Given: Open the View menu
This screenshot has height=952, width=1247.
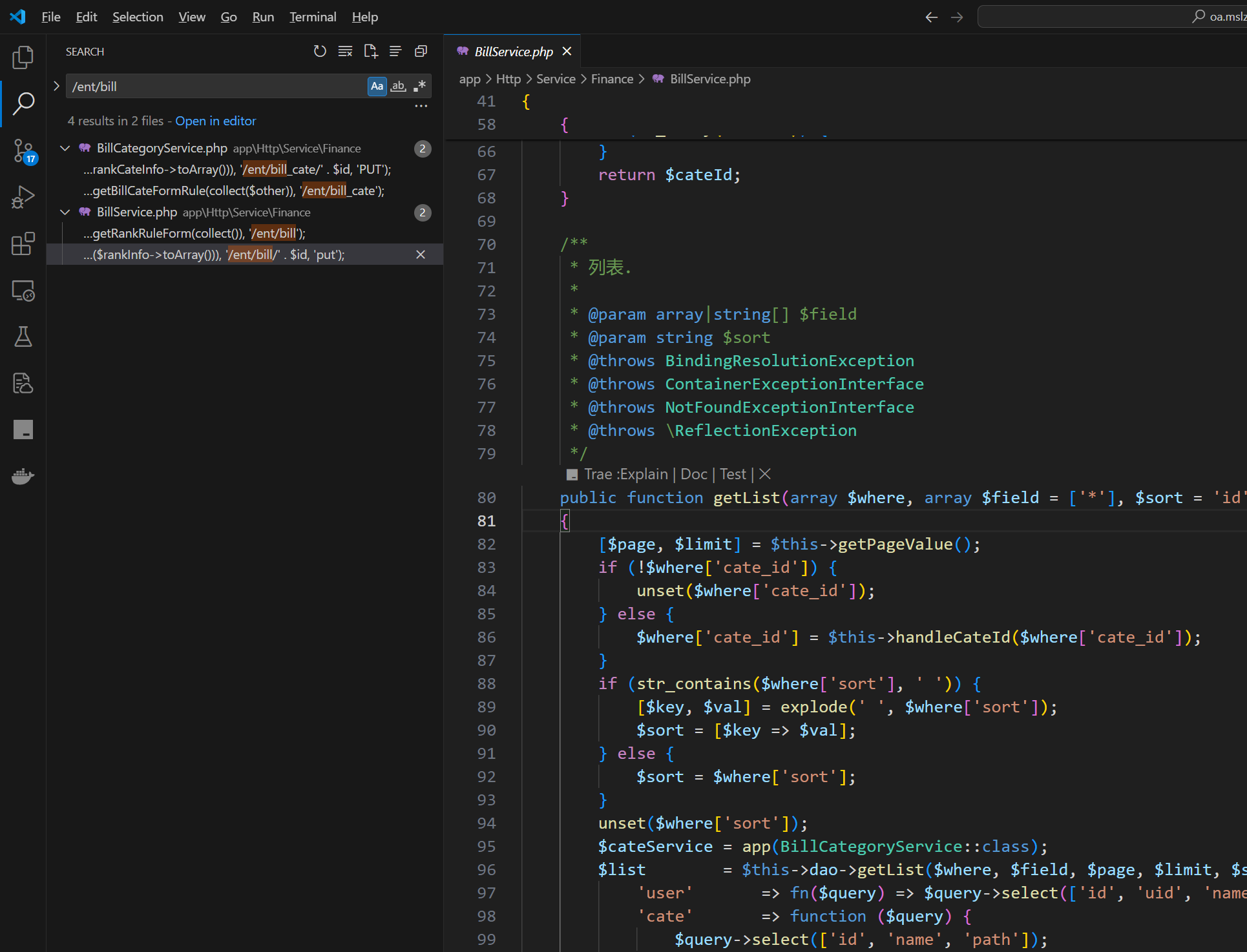Looking at the screenshot, I should point(192,17).
